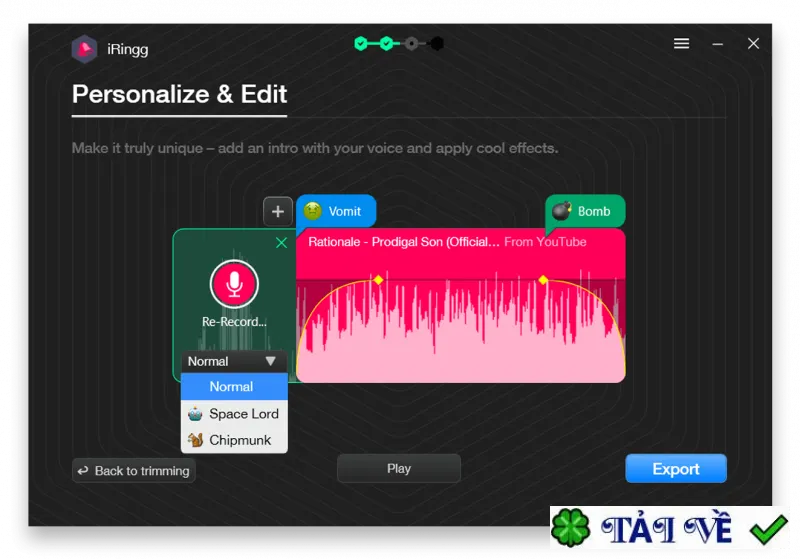
Task: Select the Bomb sound effect tag
Action: tap(585, 211)
